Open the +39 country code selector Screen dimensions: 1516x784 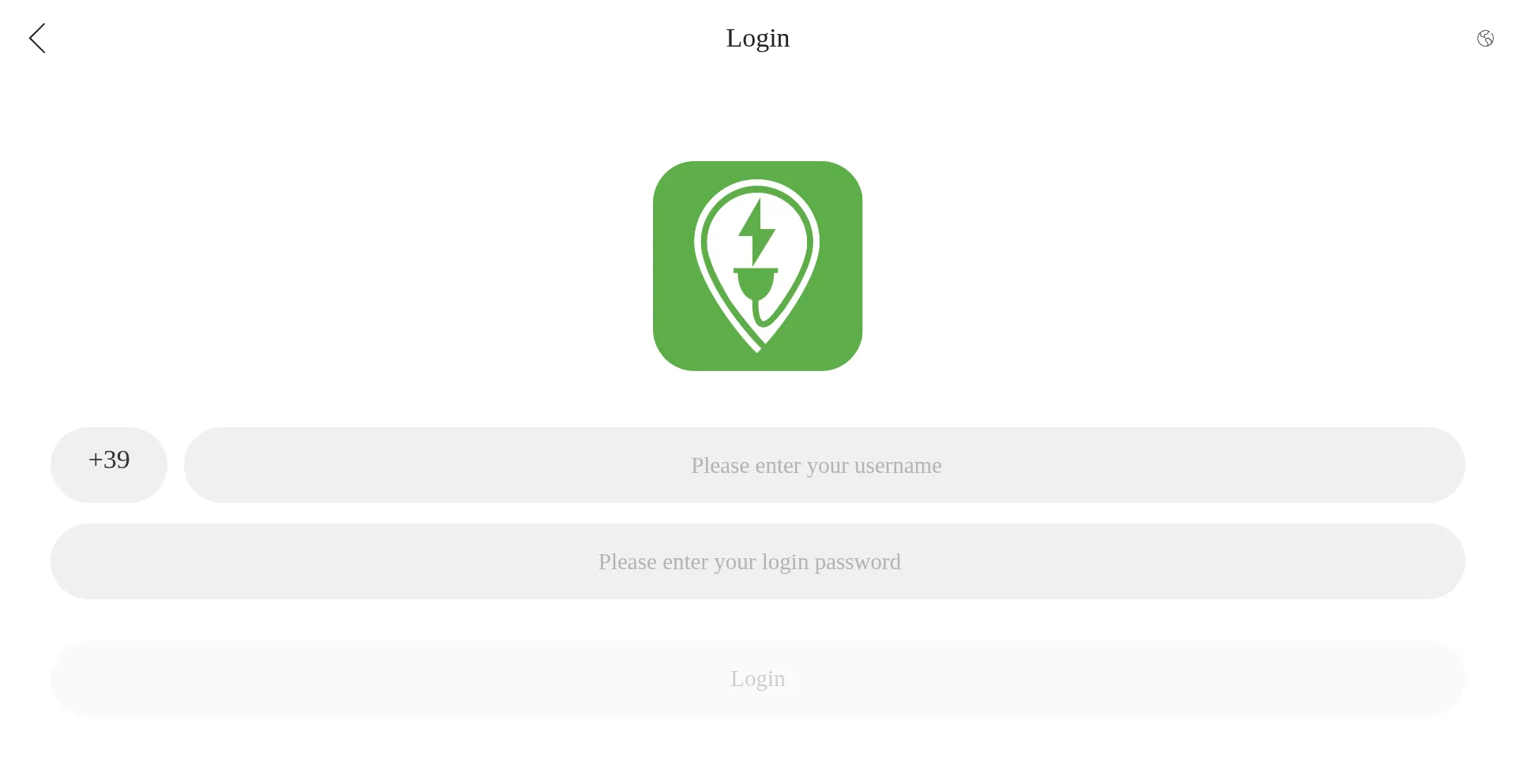pos(109,465)
